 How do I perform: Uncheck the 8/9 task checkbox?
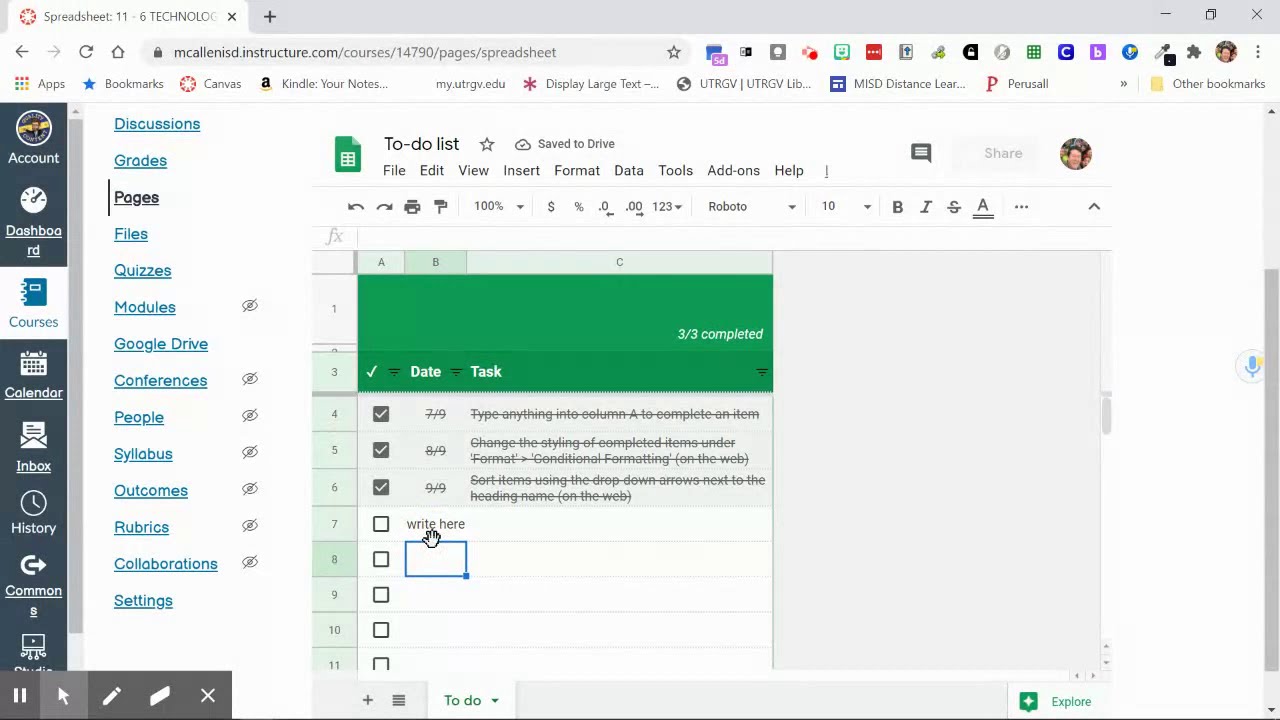pyautogui.click(x=381, y=450)
